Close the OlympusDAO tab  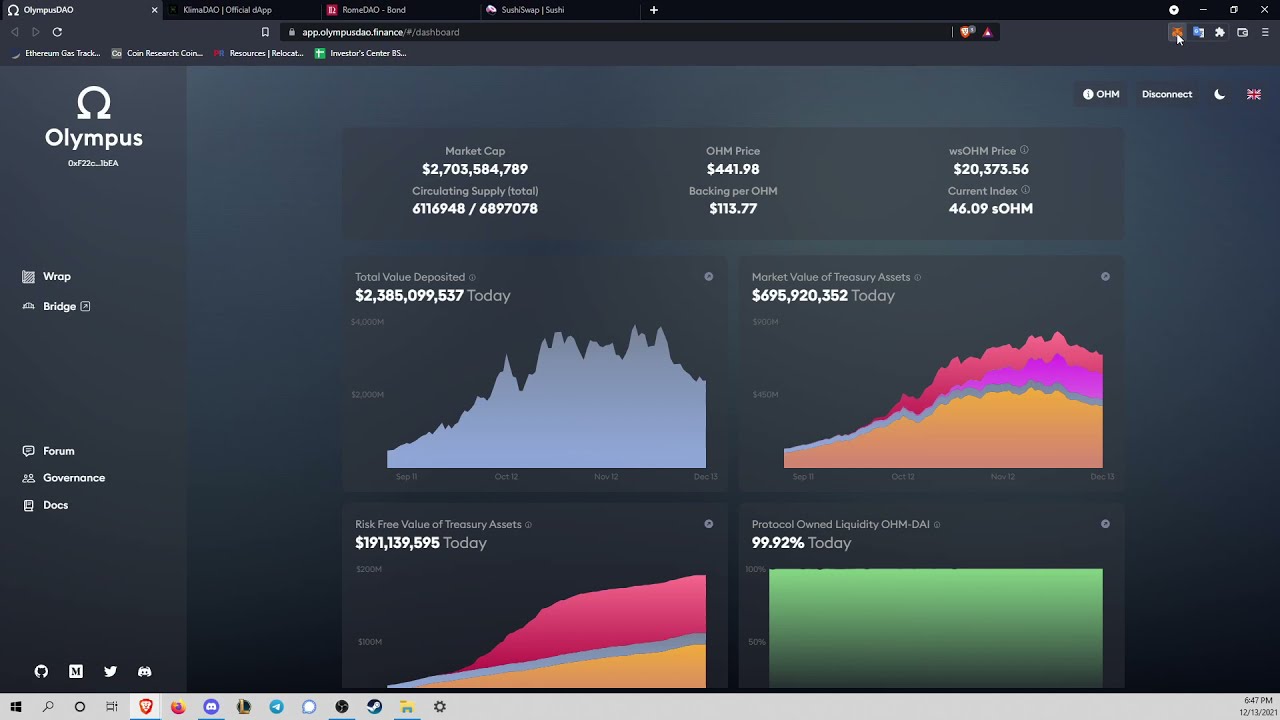click(x=154, y=10)
